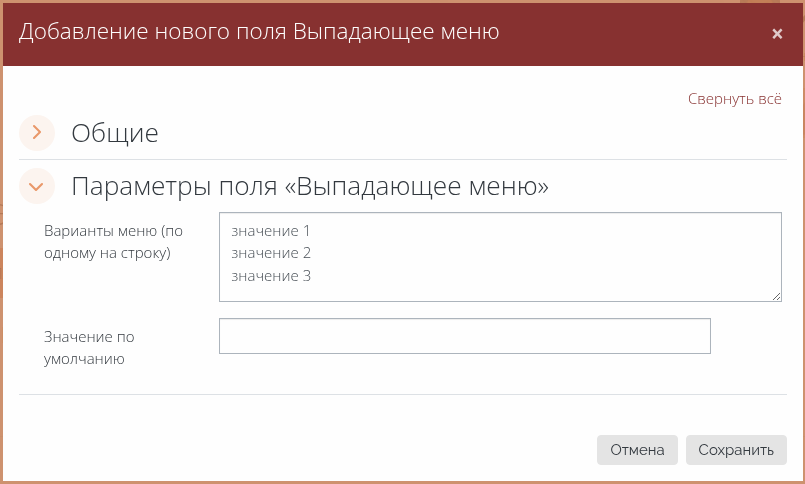This screenshot has width=805, height=484.
Task: Click the Параметры поля «Выпадающее меню» heading
Action: [310, 187]
